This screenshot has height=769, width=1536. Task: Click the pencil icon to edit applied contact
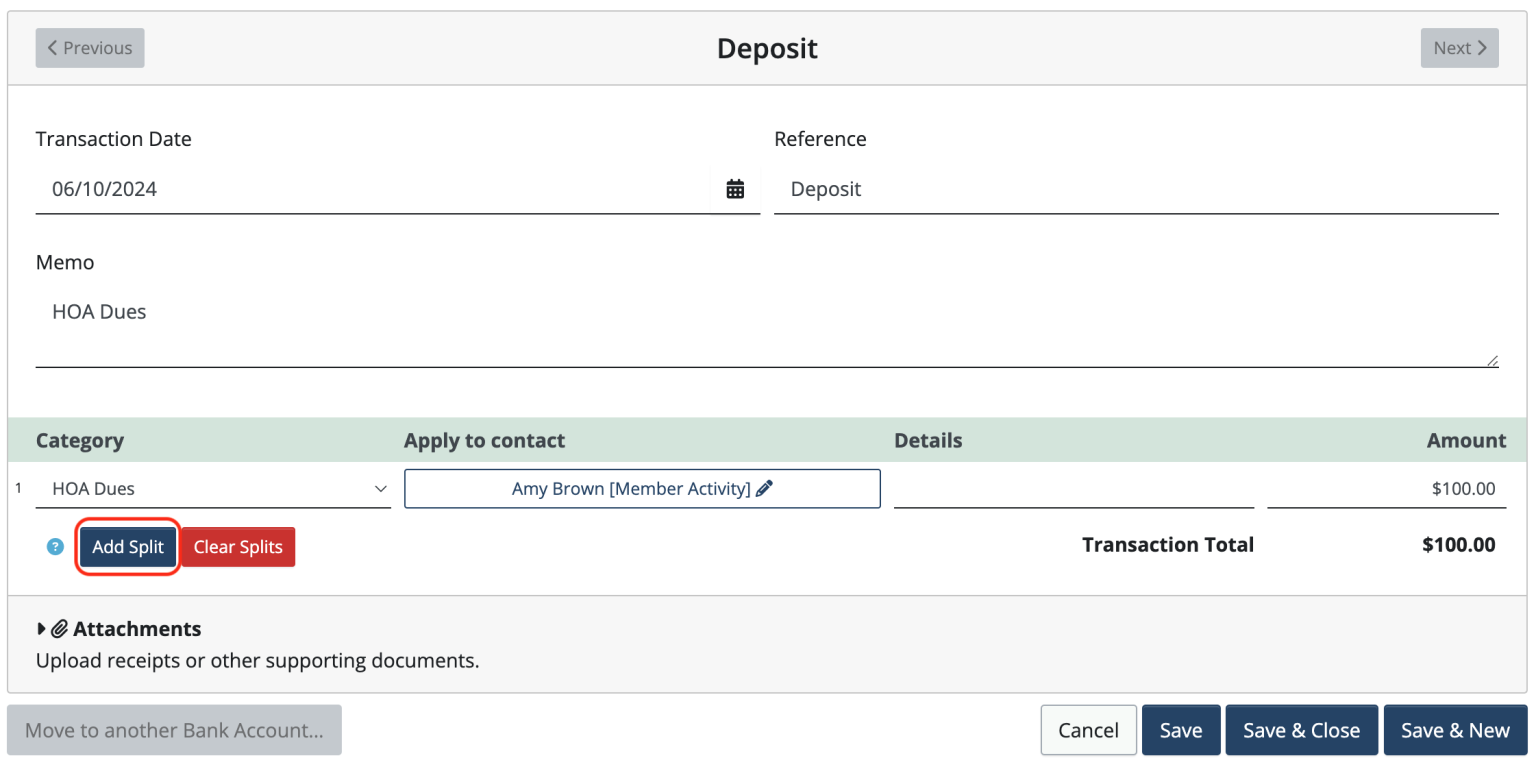click(x=764, y=488)
